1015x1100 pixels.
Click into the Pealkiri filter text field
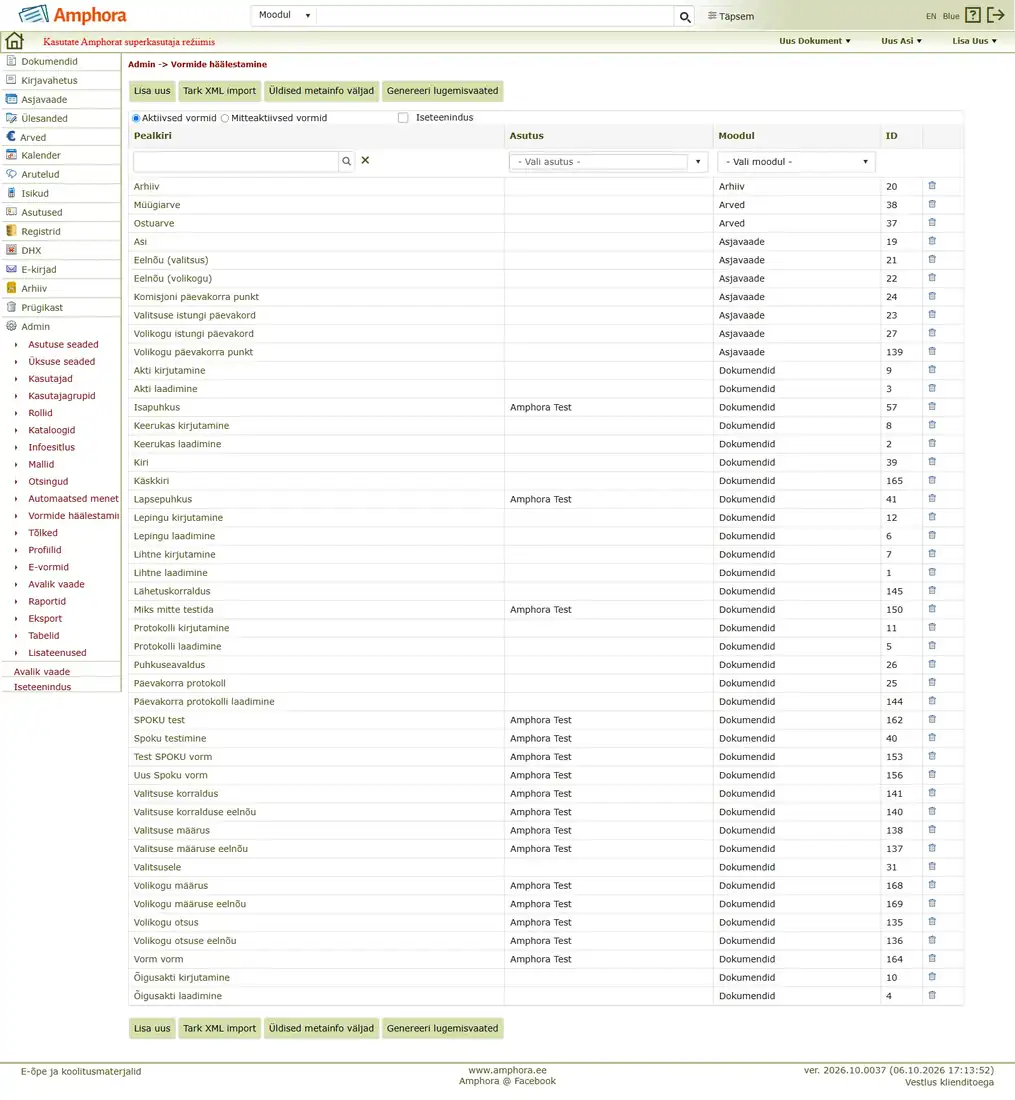[236, 161]
